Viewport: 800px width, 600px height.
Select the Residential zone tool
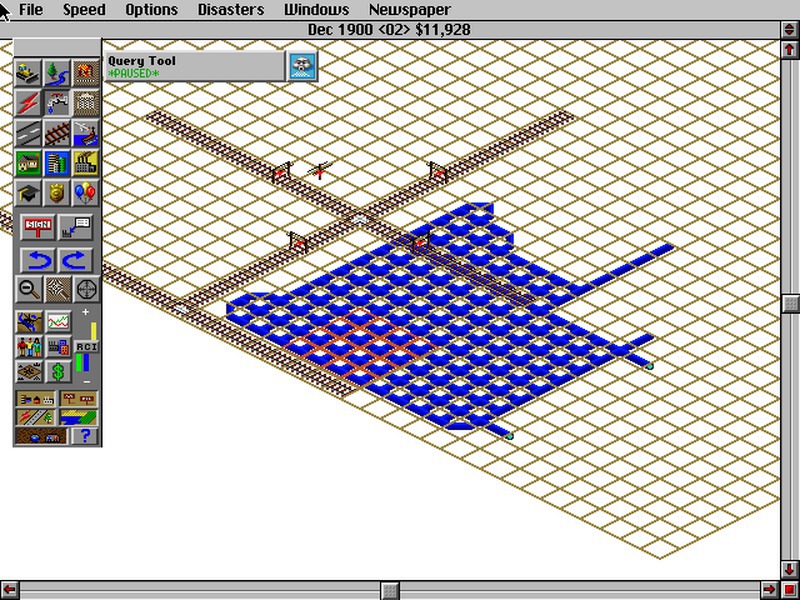[x=28, y=163]
